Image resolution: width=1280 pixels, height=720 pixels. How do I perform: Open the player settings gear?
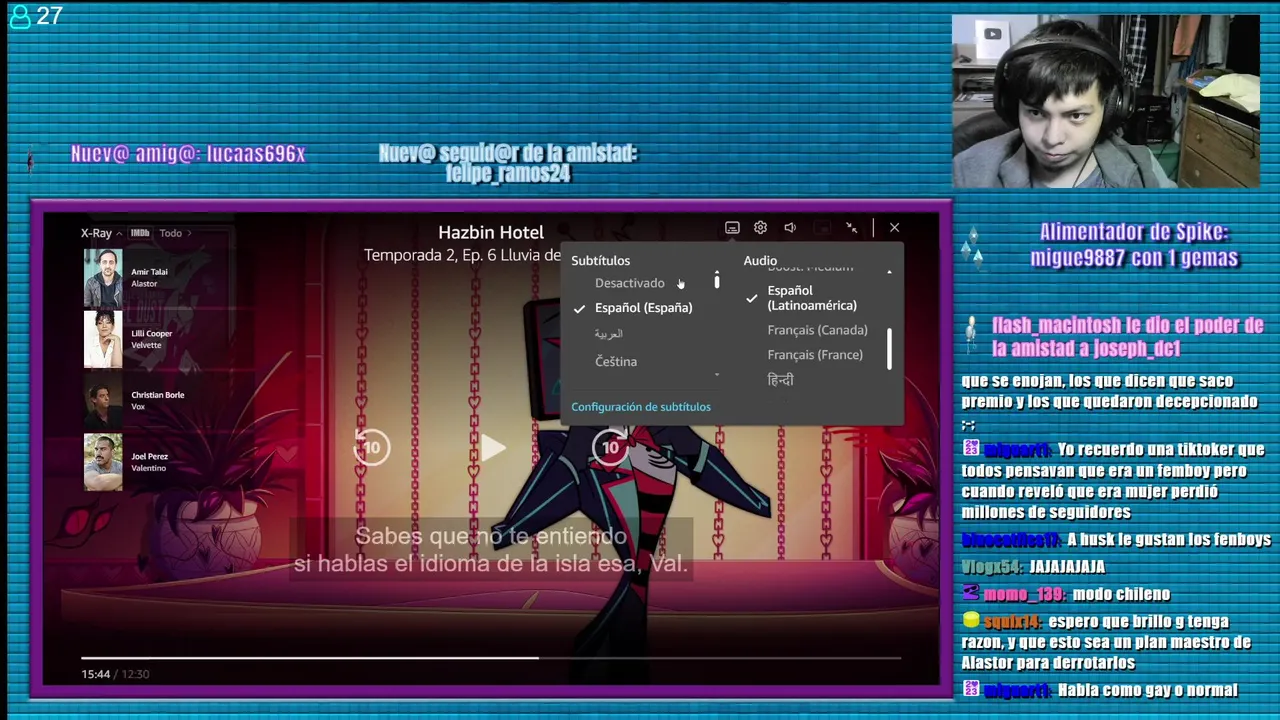[760, 228]
